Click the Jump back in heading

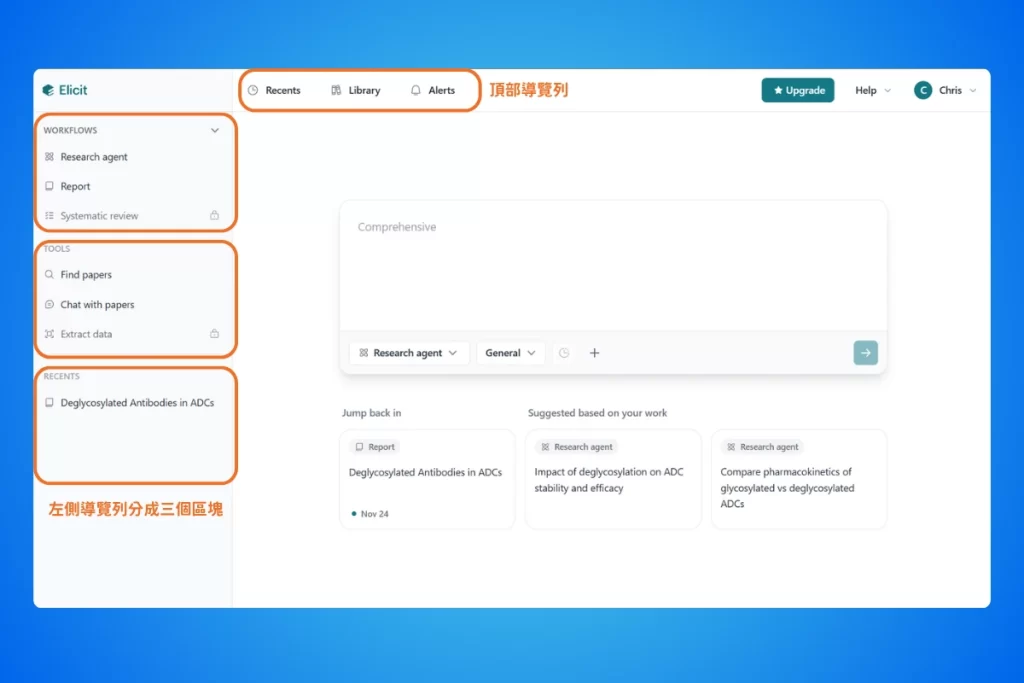point(372,413)
